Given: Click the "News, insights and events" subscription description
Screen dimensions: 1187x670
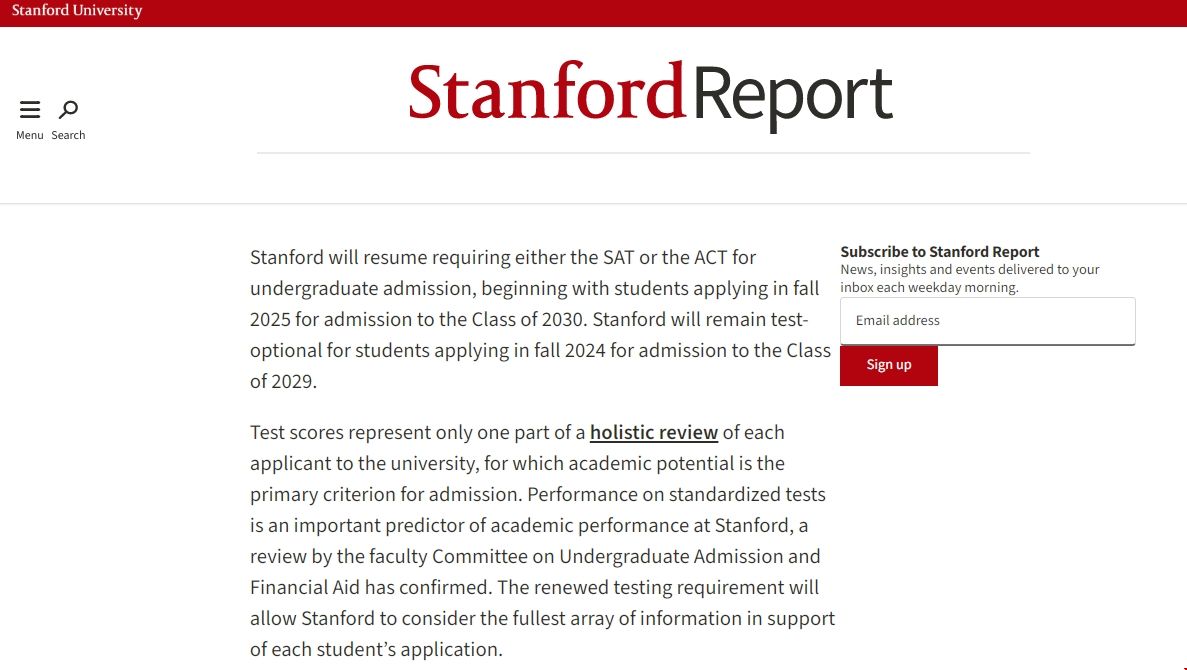Looking at the screenshot, I should pos(969,278).
